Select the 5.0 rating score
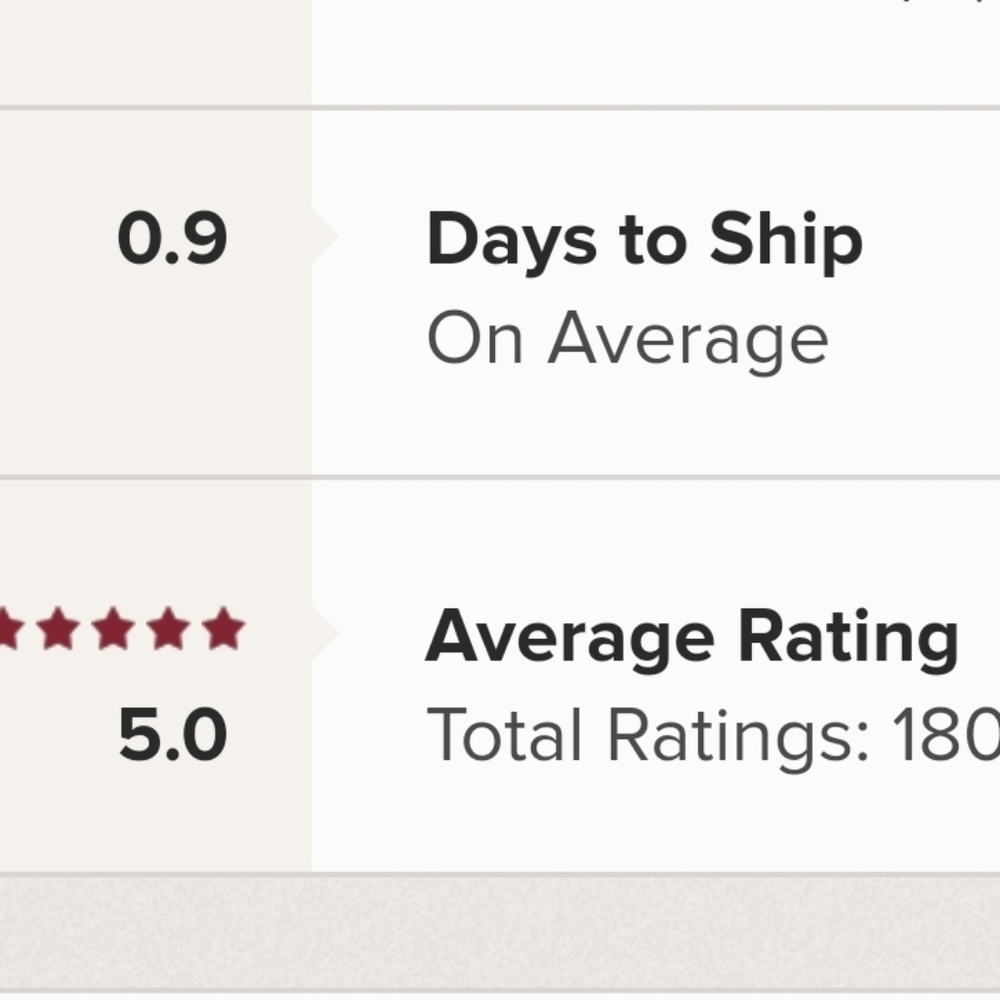This screenshot has width=1000, height=1000. (173, 734)
